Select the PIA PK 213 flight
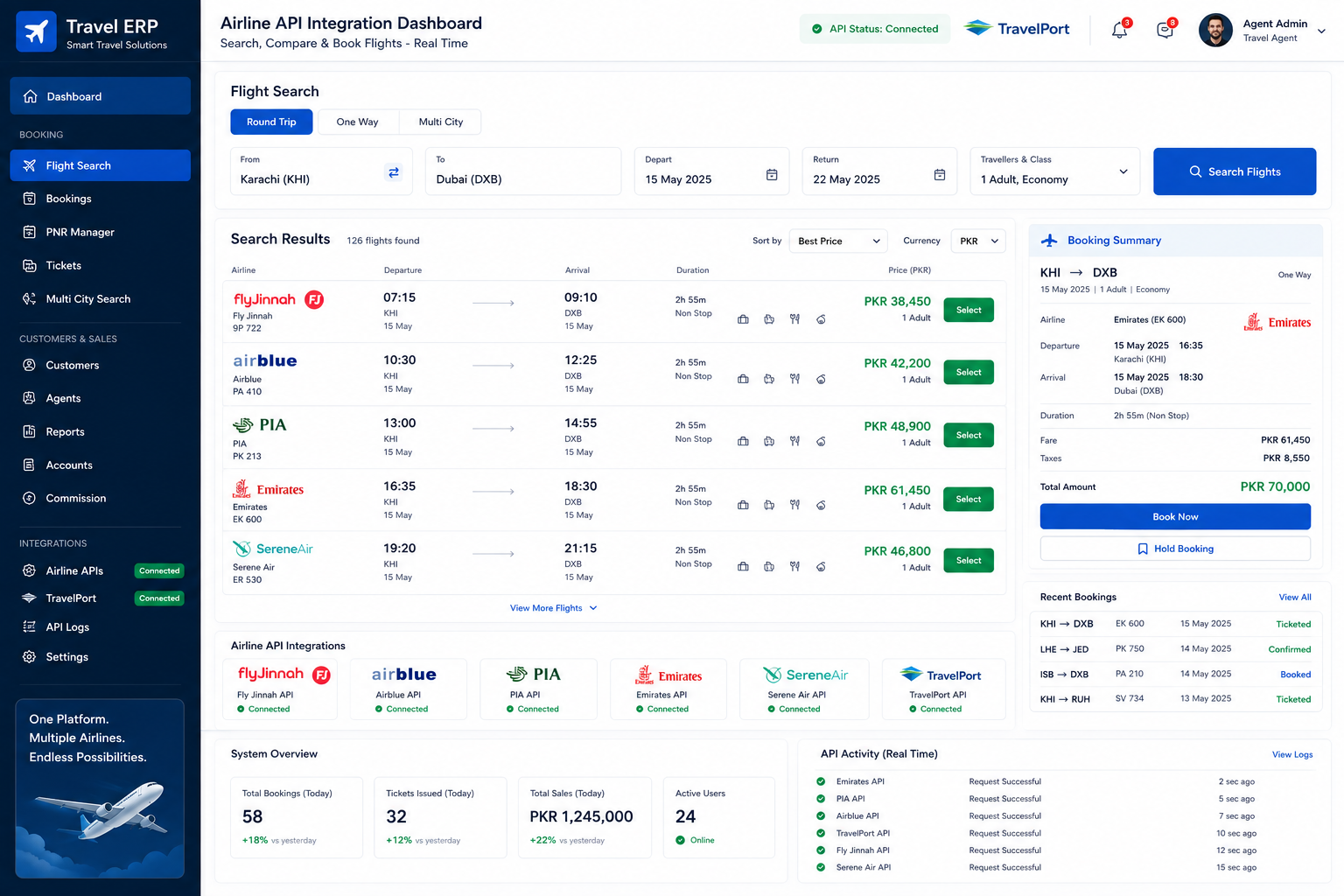1344x896 pixels. (969, 435)
